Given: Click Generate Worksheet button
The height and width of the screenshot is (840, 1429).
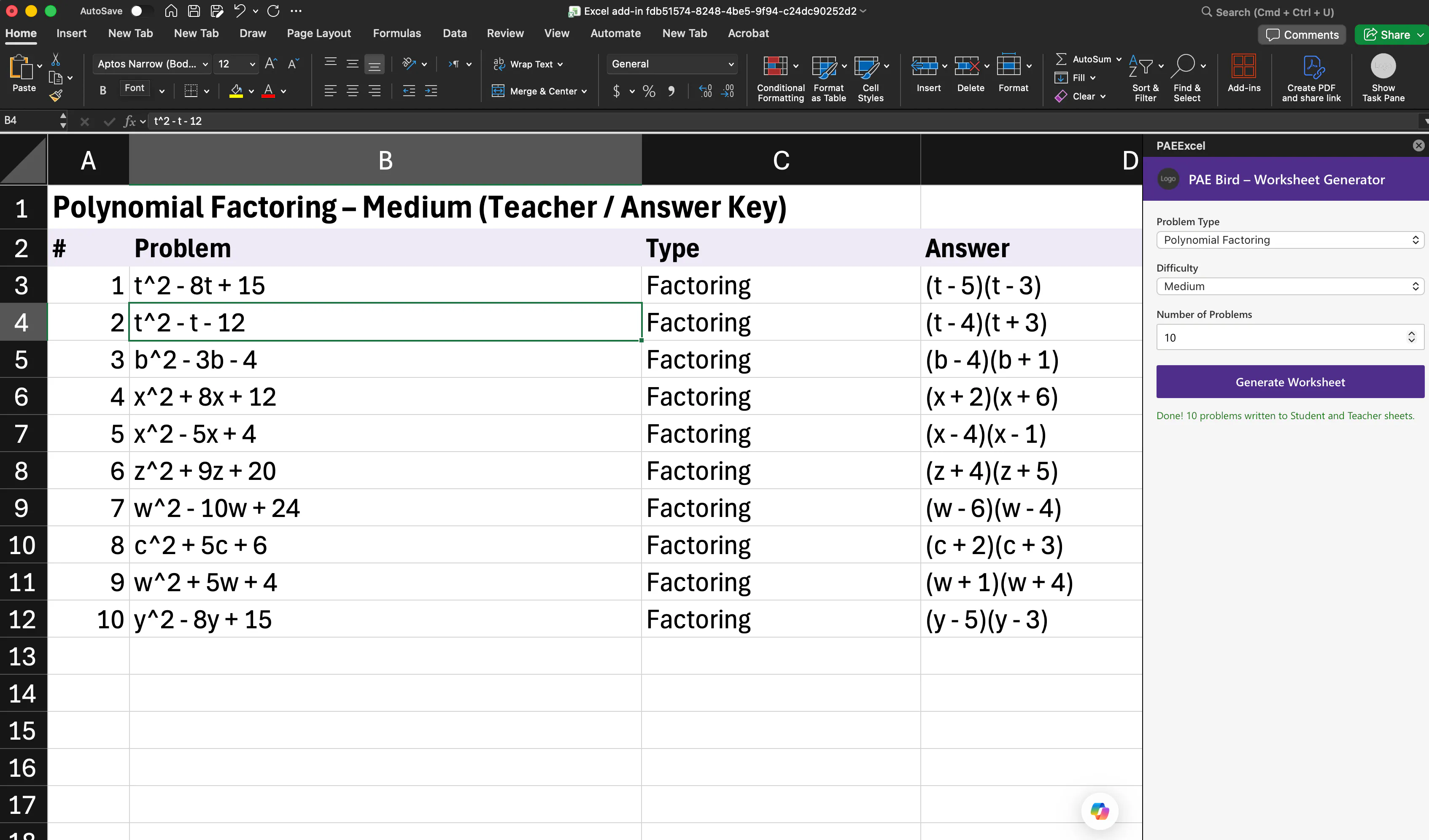Looking at the screenshot, I should (x=1290, y=382).
